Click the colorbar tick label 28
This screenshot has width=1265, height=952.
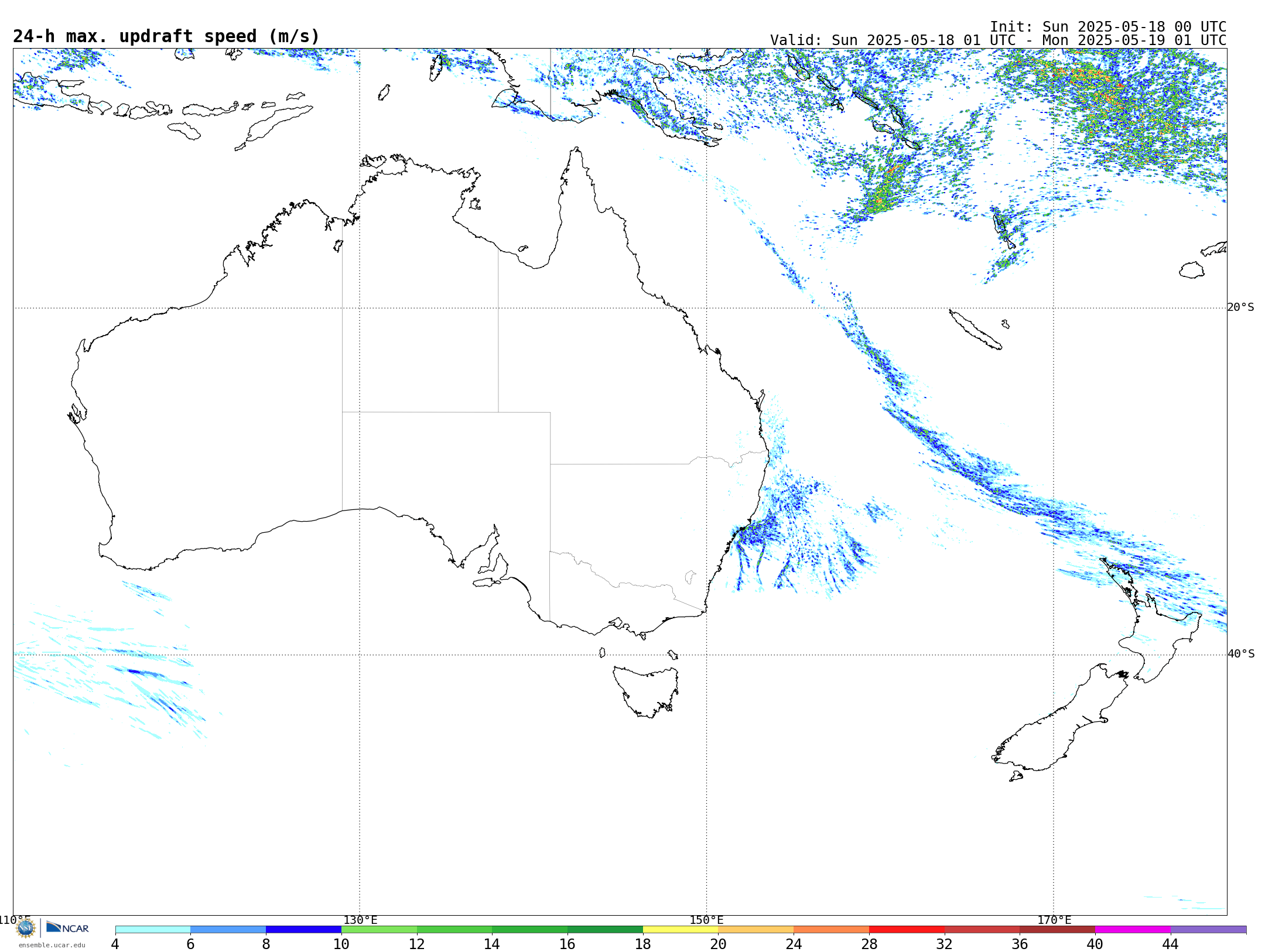[x=869, y=944]
